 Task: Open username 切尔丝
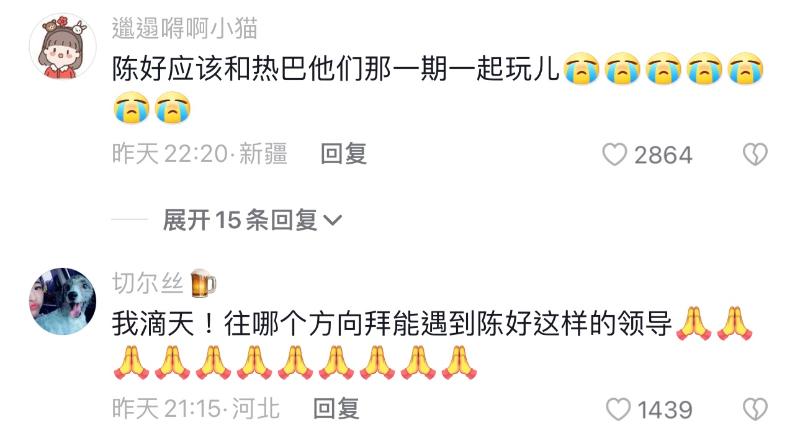[148, 283]
